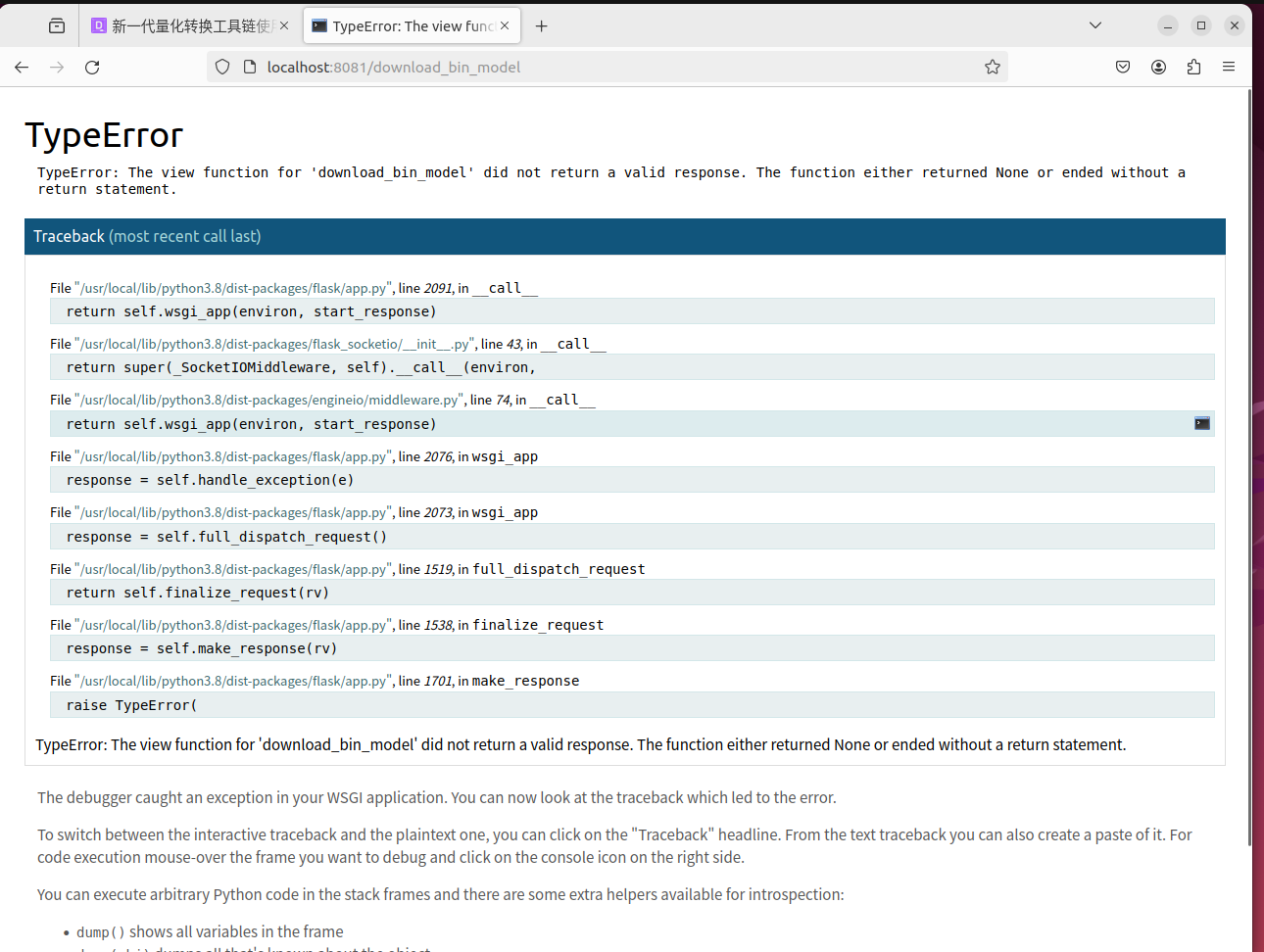1264x952 pixels.
Task: Click the Traceback headline to switch view
Action: pyautogui.click(x=625, y=236)
